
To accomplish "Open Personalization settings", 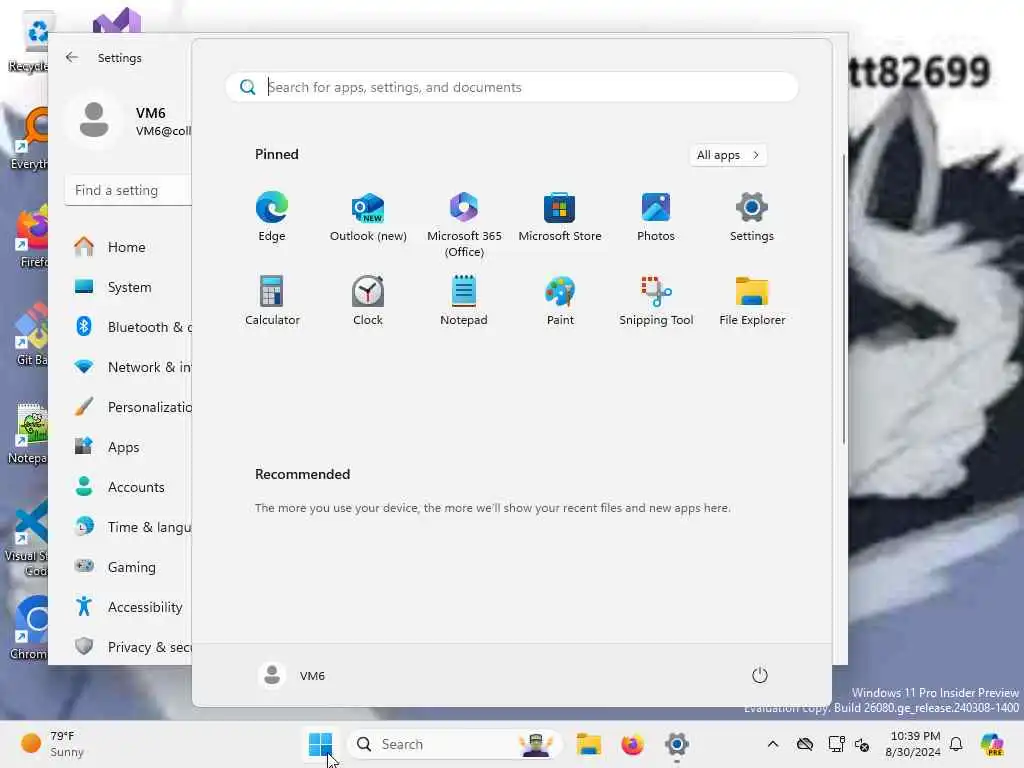I will (x=128, y=407).
